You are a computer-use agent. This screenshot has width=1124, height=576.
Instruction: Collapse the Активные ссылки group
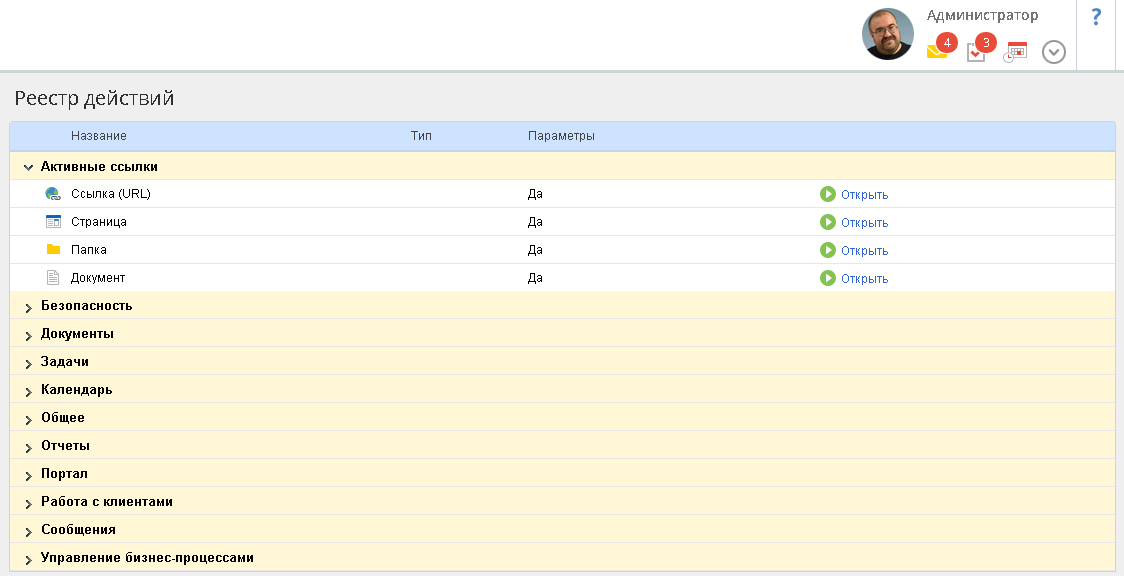[29, 168]
